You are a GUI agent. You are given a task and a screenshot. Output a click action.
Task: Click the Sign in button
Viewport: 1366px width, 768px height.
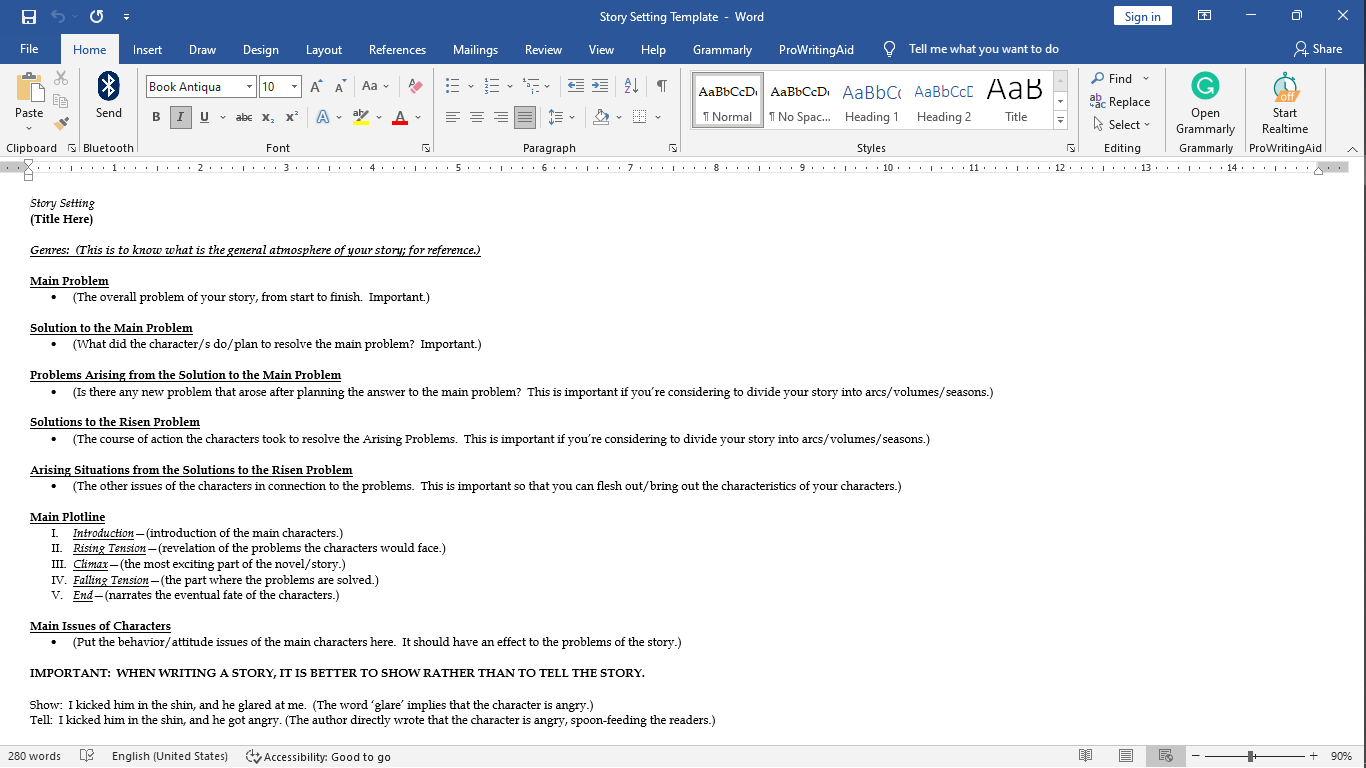click(1142, 16)
